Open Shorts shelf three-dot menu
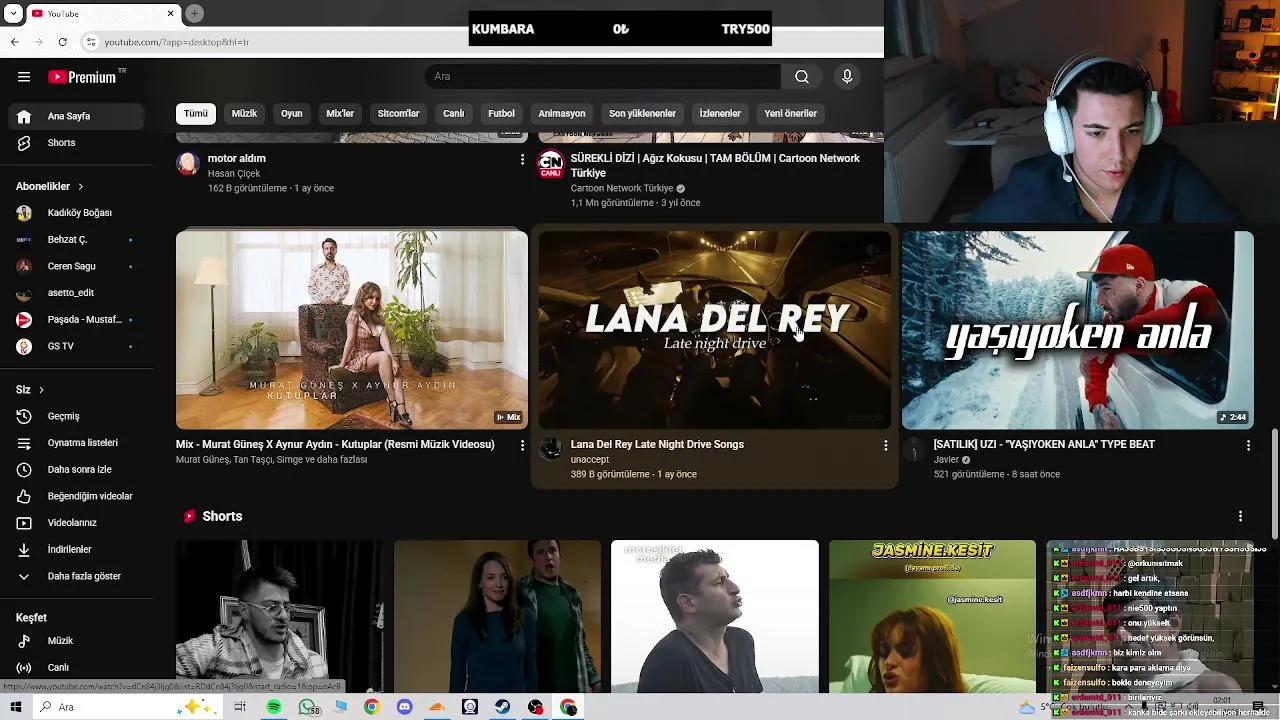 click(x=1240, y=516)
